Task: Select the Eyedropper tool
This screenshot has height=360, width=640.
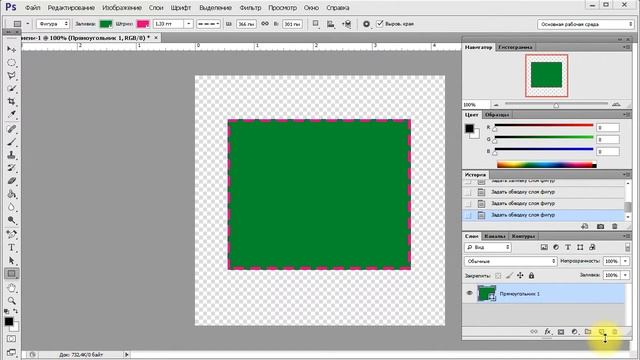Action: coord(11,114)
